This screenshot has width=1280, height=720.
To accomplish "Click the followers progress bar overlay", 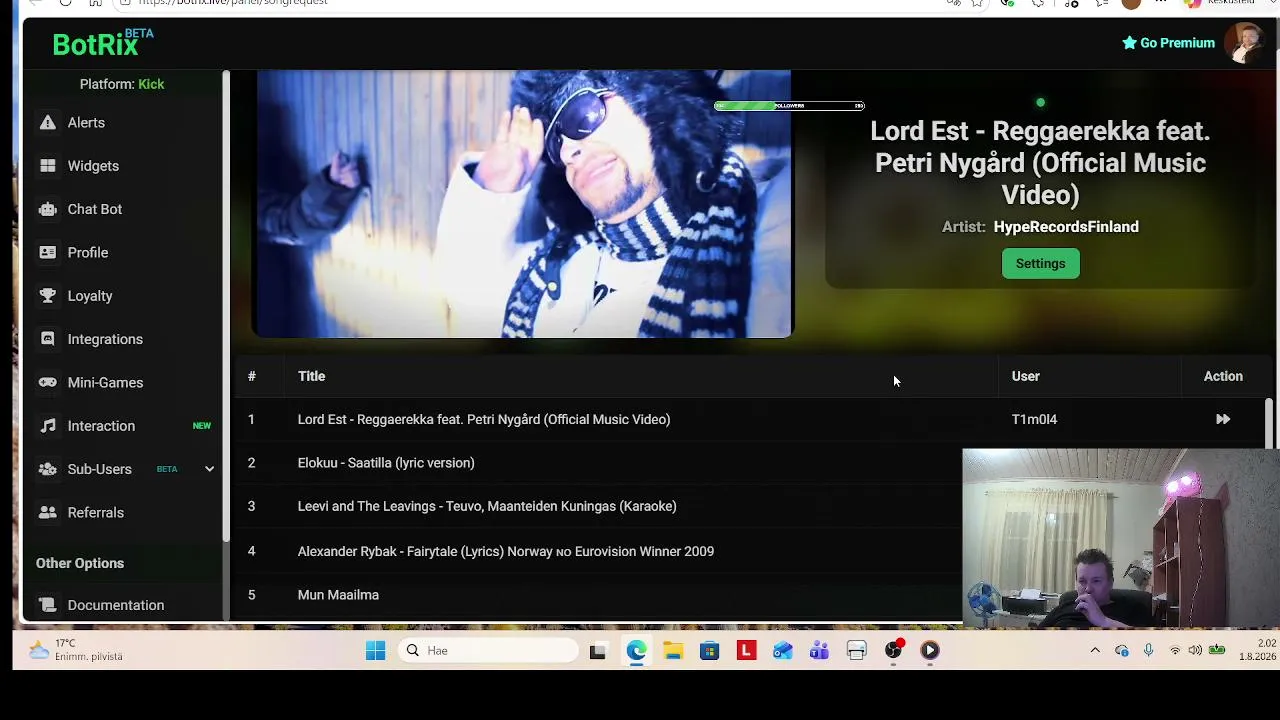I will pos(789,106).
